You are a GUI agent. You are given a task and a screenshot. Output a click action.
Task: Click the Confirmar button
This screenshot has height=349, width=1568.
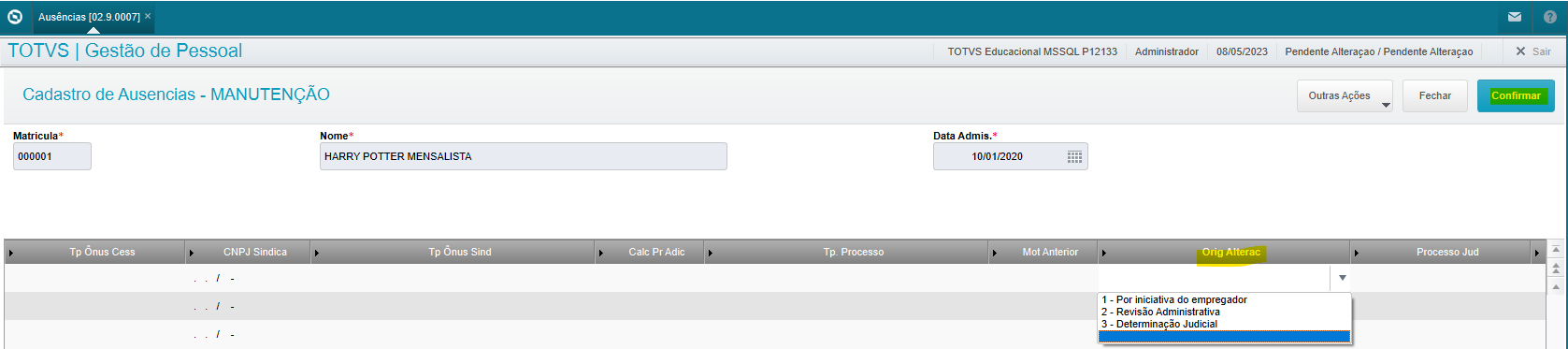click(1516, 95)
